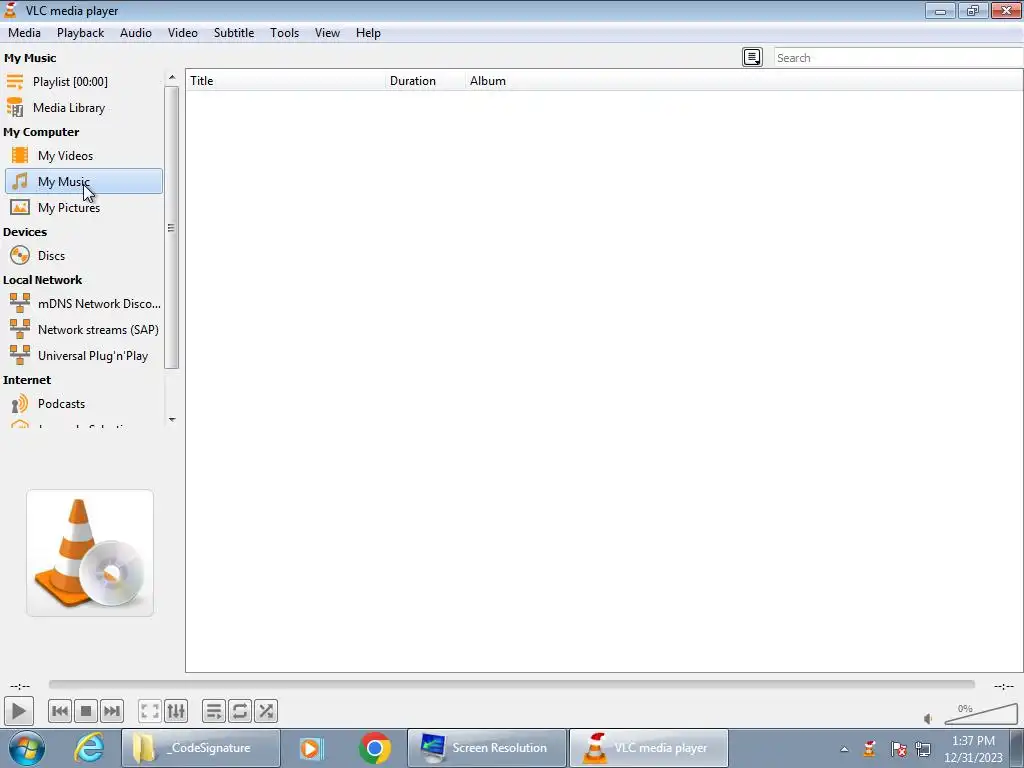Click the playlist Search field
Viewport: 1024px width, 768px height.
pos(898,57)
